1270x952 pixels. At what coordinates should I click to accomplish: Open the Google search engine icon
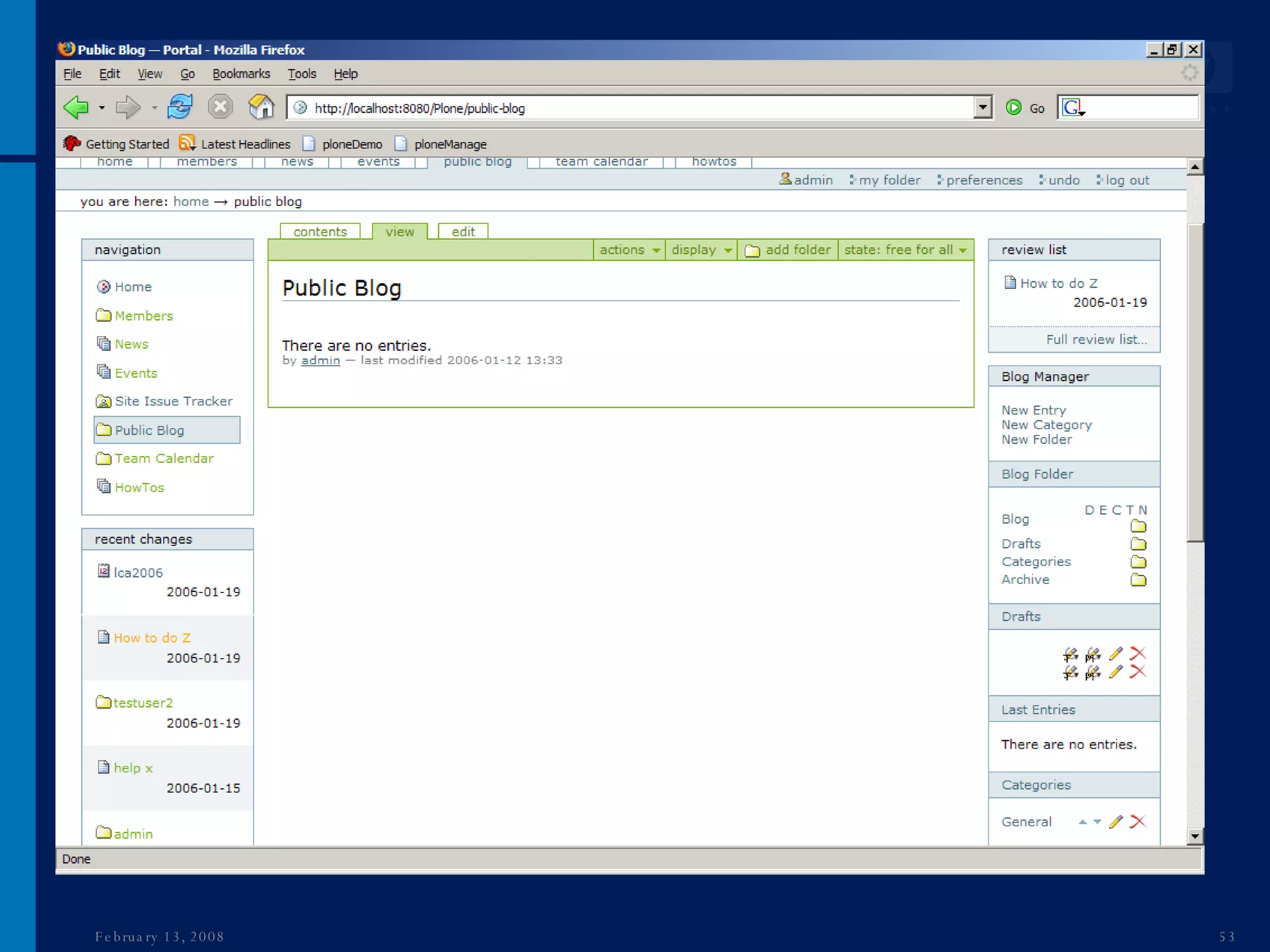point(1072,108)
